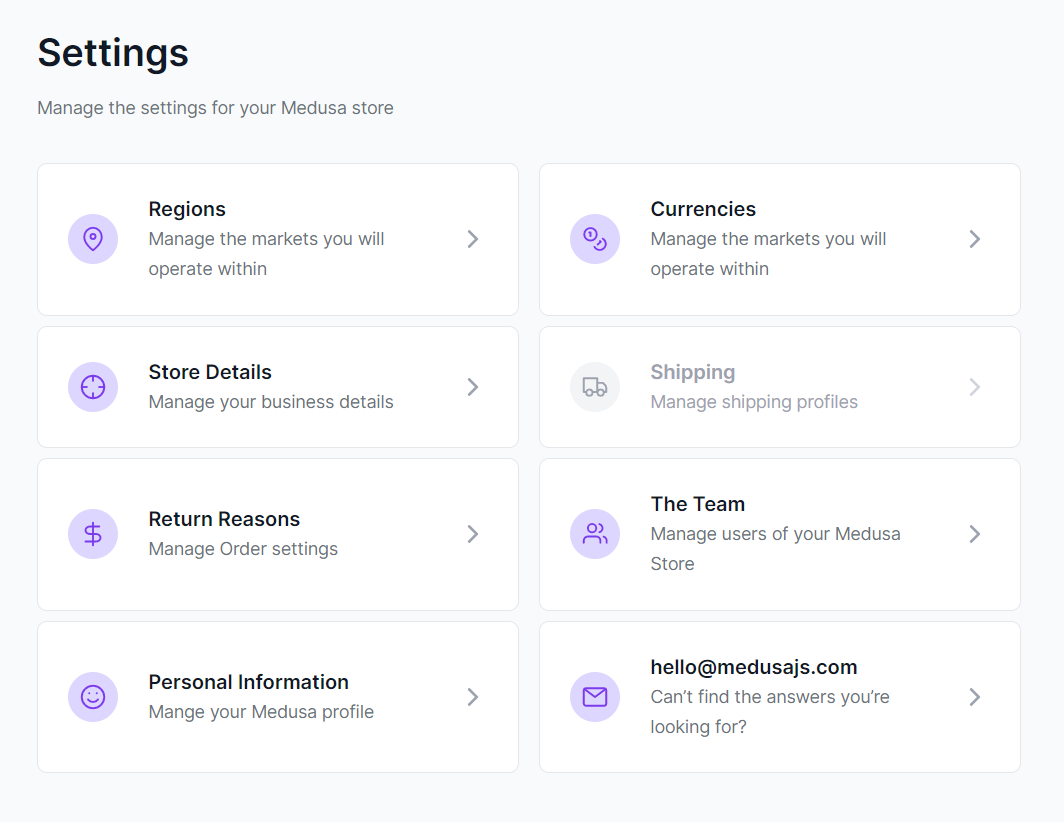Click the Shipping card chevron arrow
This screenshot has width=1064, height=822.
coord(975,387)
